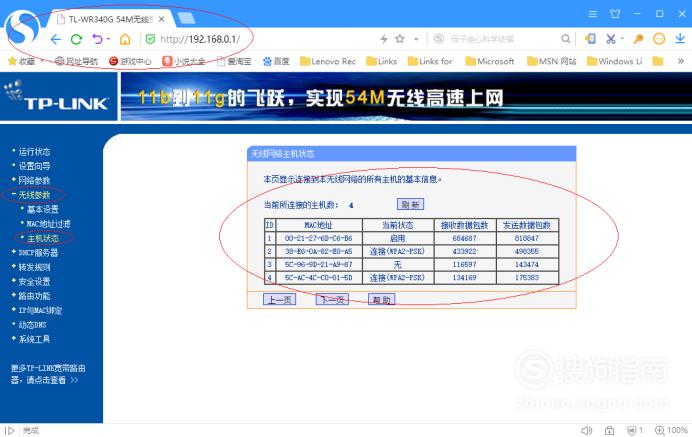Click the 帮助 help button
The width and height of the screenshot is (692, 437).
[x=382, y=300]
